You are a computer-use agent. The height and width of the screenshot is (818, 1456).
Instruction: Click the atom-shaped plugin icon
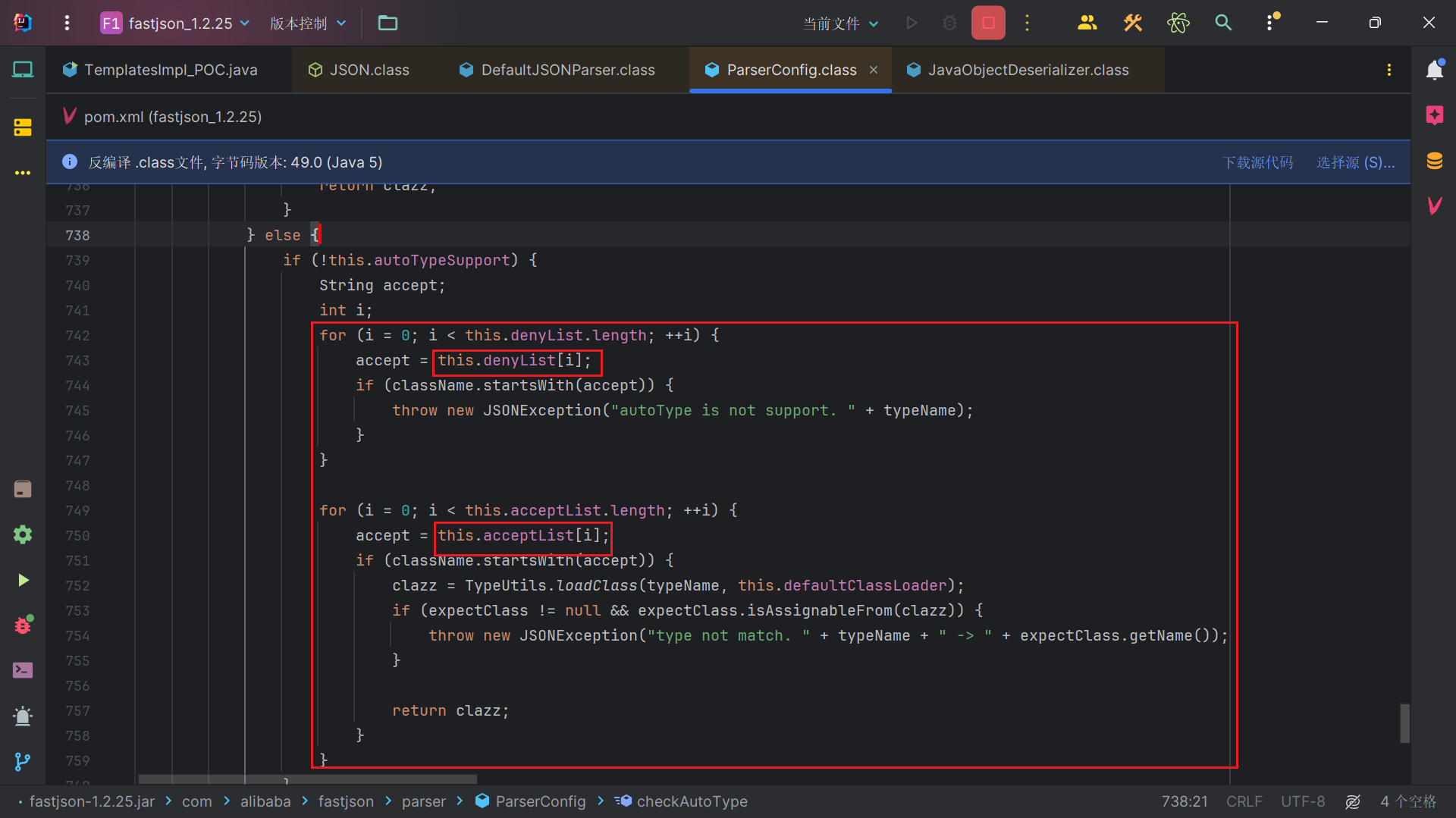1178,23
